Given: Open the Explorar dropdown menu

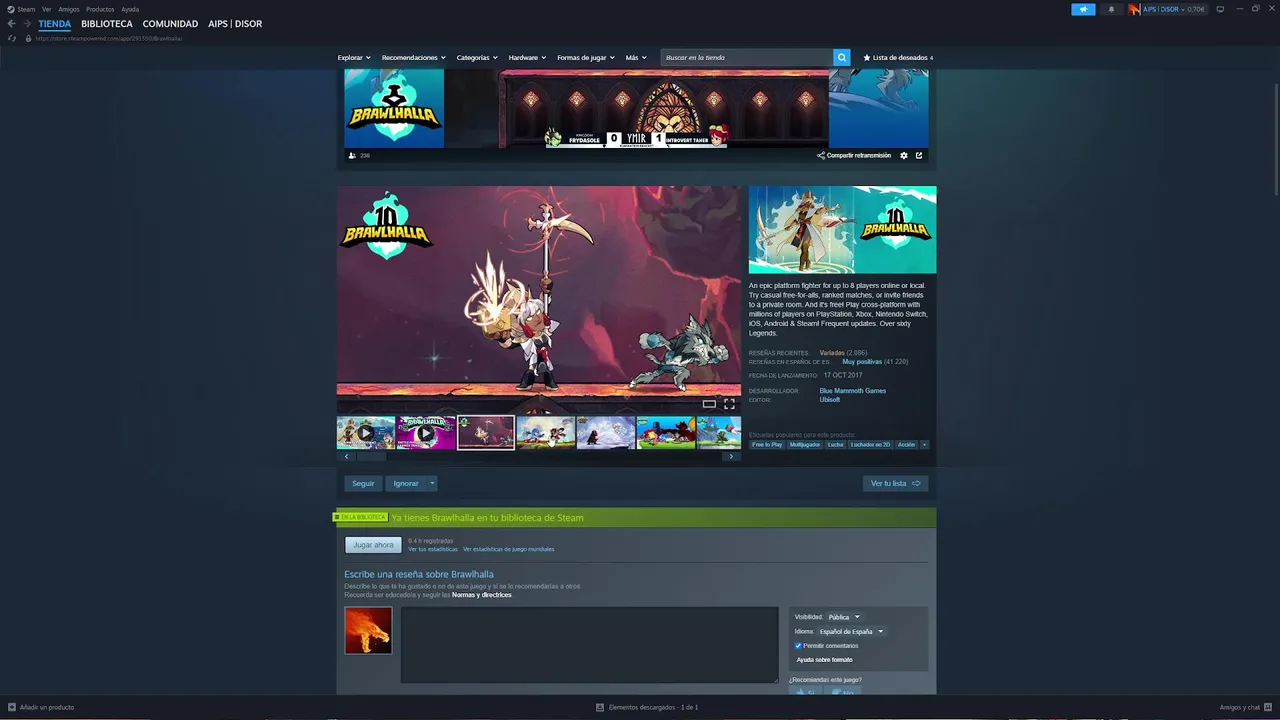Looking at the screenshot, I should [354, 57].
